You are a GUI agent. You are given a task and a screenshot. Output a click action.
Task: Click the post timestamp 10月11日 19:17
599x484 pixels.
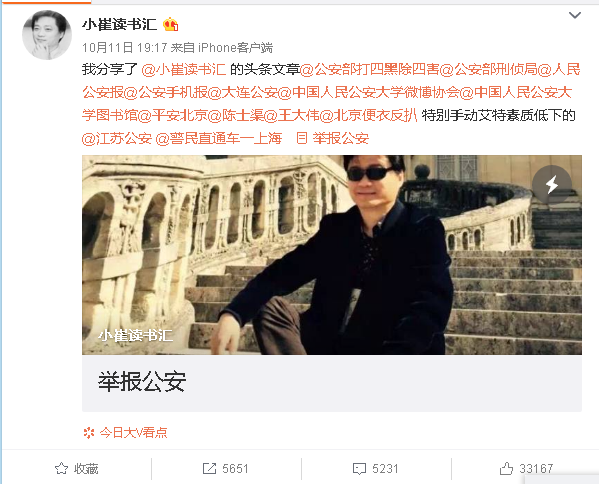[x=125, y=48]
